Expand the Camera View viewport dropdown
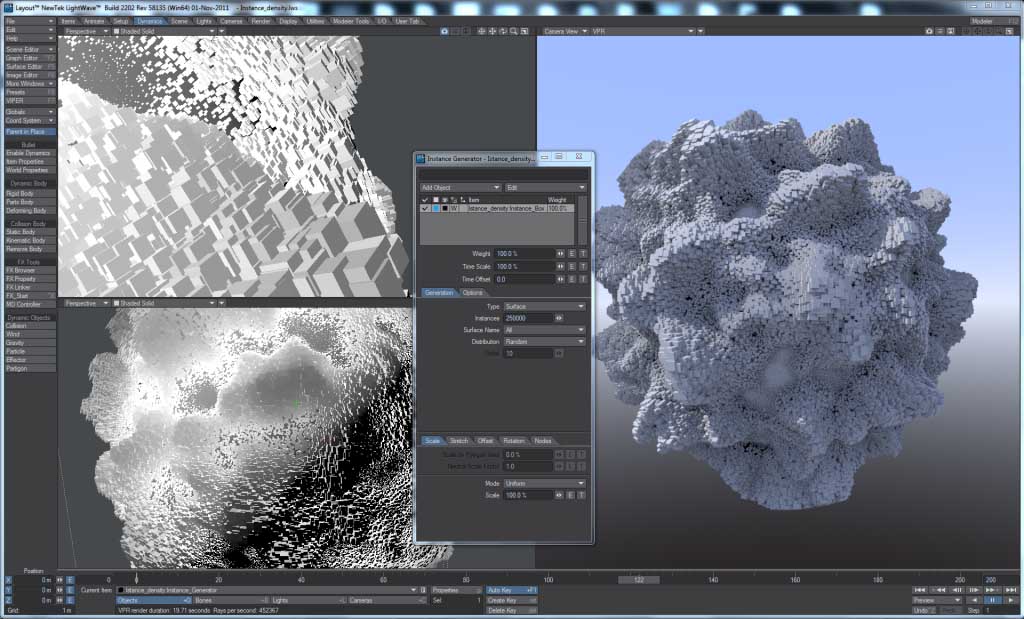1024x619 pixels. pos(566,31)
